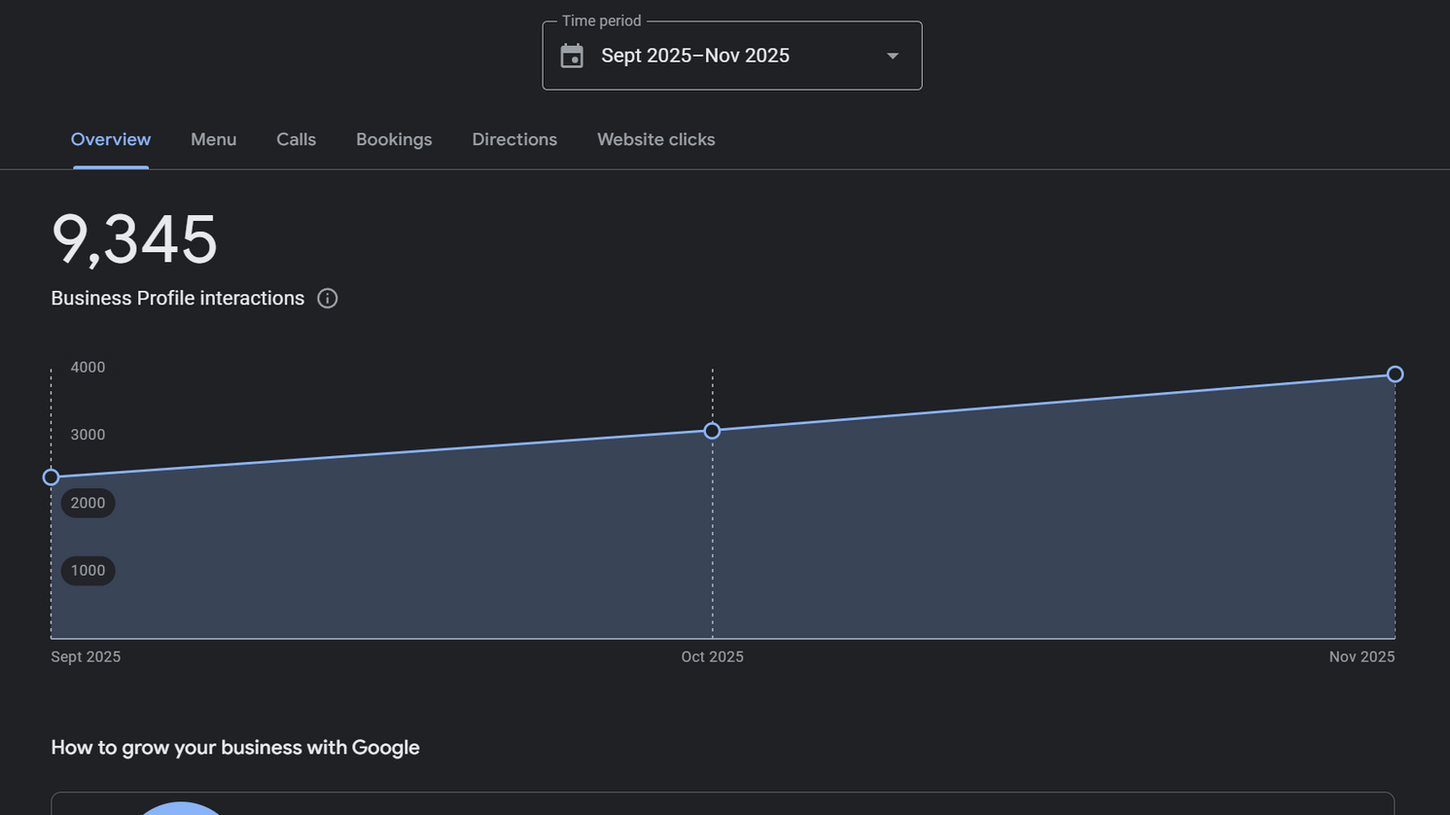
Task: Select the Sept 2025 data point on chart
Action: pyautogui.click(x=51, y=477)
